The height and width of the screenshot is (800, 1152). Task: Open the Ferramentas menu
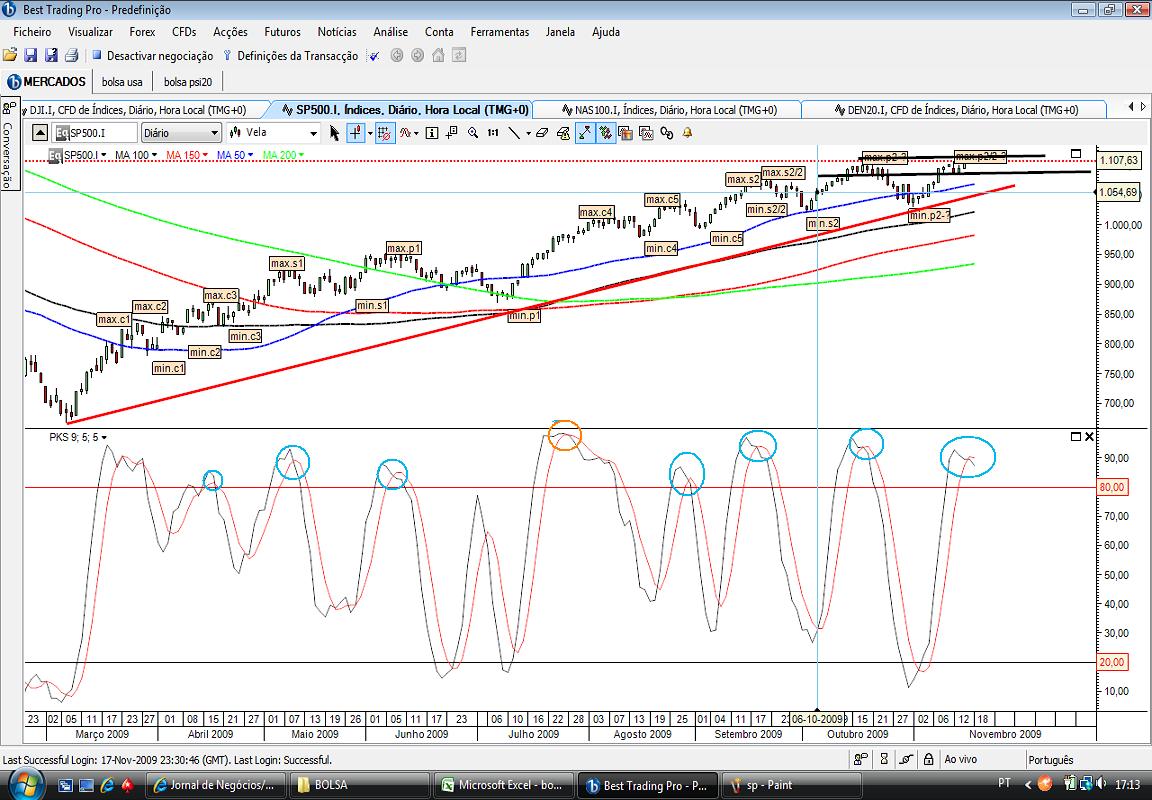500,32
